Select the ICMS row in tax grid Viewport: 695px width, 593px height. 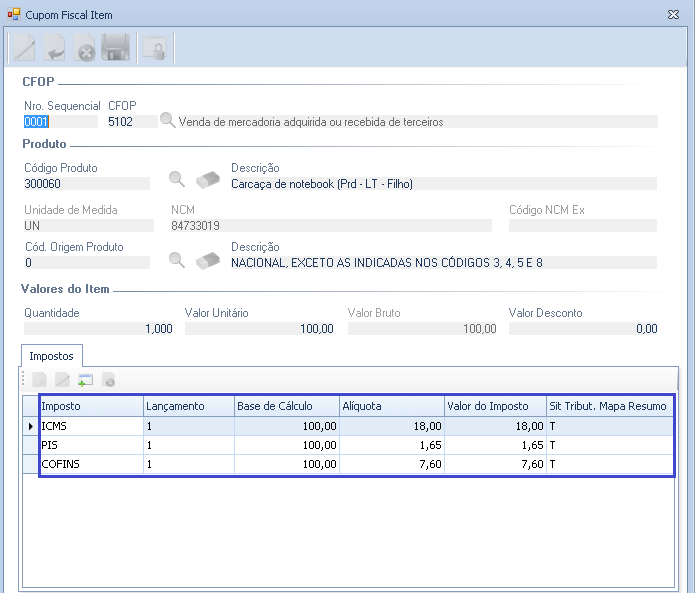coord(90,426)
